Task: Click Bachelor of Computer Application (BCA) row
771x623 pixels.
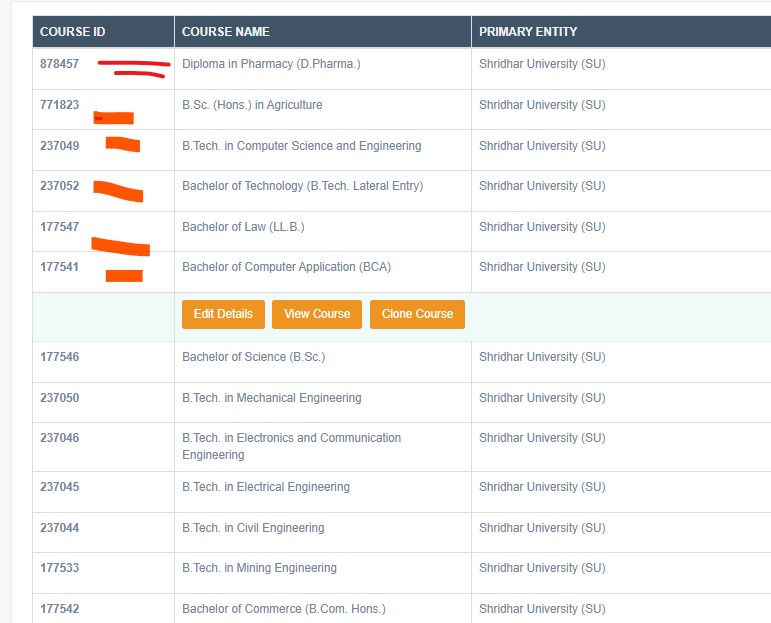Action: [x=286, y=267]
